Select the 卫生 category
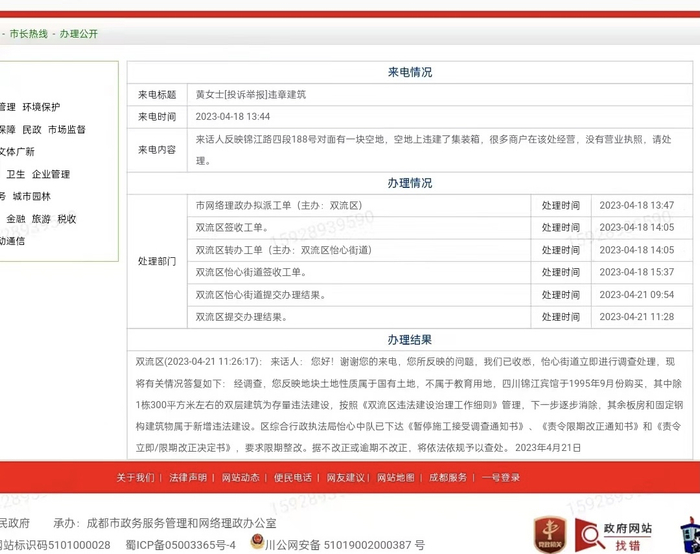The height and width of the screenshot is (554, 700). tap(16, 174)
